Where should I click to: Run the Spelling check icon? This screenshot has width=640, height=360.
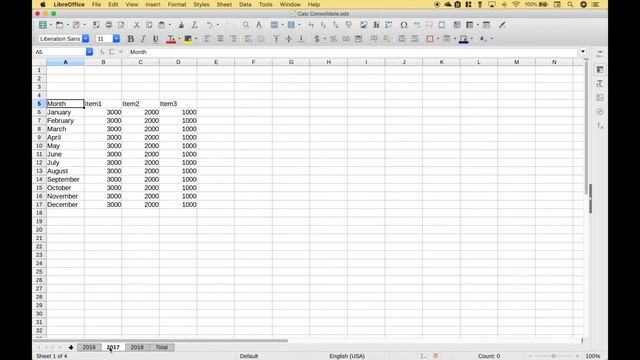(x=259, y=25)
